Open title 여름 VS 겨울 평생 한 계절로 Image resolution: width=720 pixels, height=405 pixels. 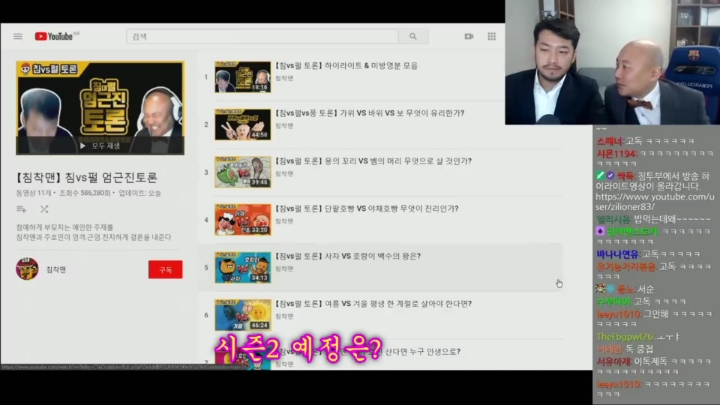[x=375, y=304]
